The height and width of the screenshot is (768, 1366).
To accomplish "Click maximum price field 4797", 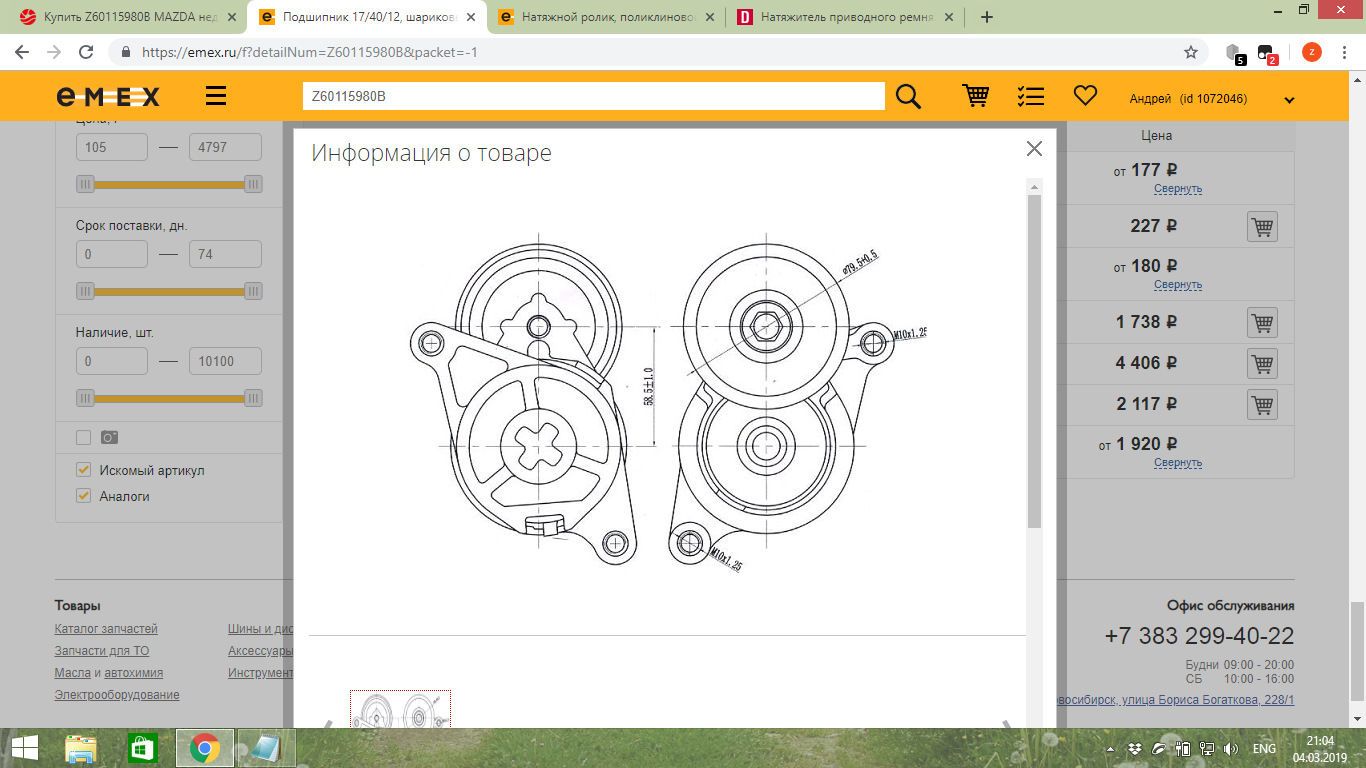I will pos(225,147).
